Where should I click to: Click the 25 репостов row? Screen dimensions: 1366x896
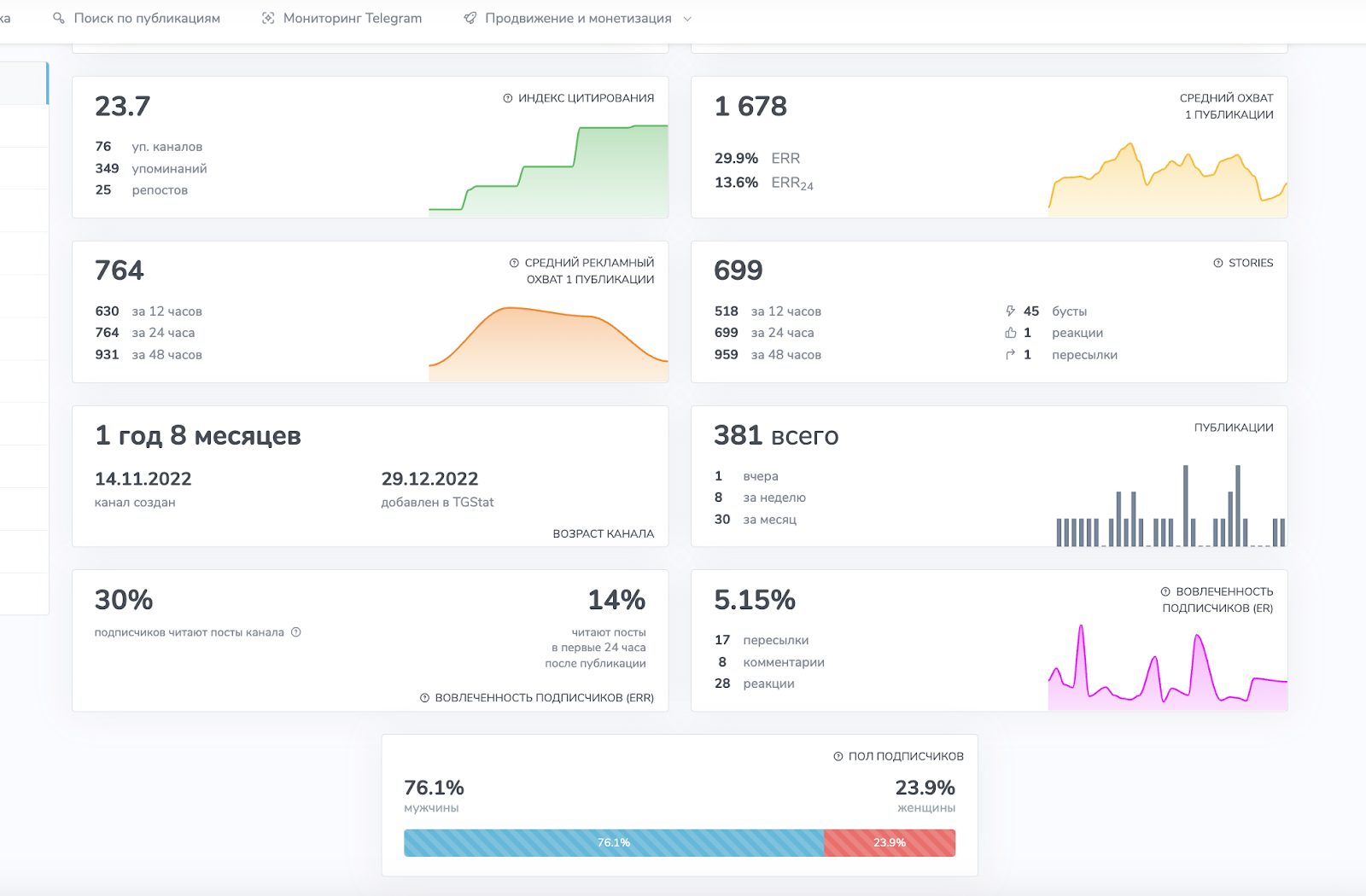click(141, 190)
